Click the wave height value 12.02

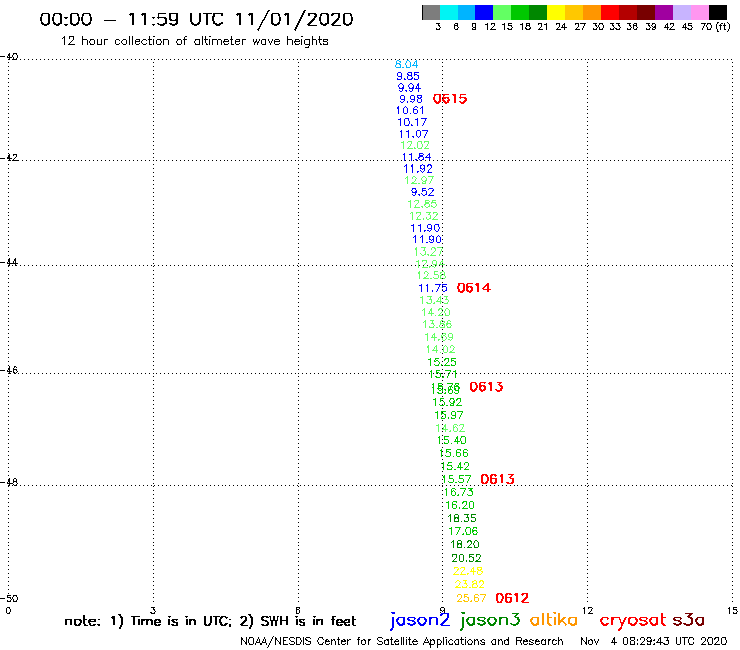[x=415, y=145]
